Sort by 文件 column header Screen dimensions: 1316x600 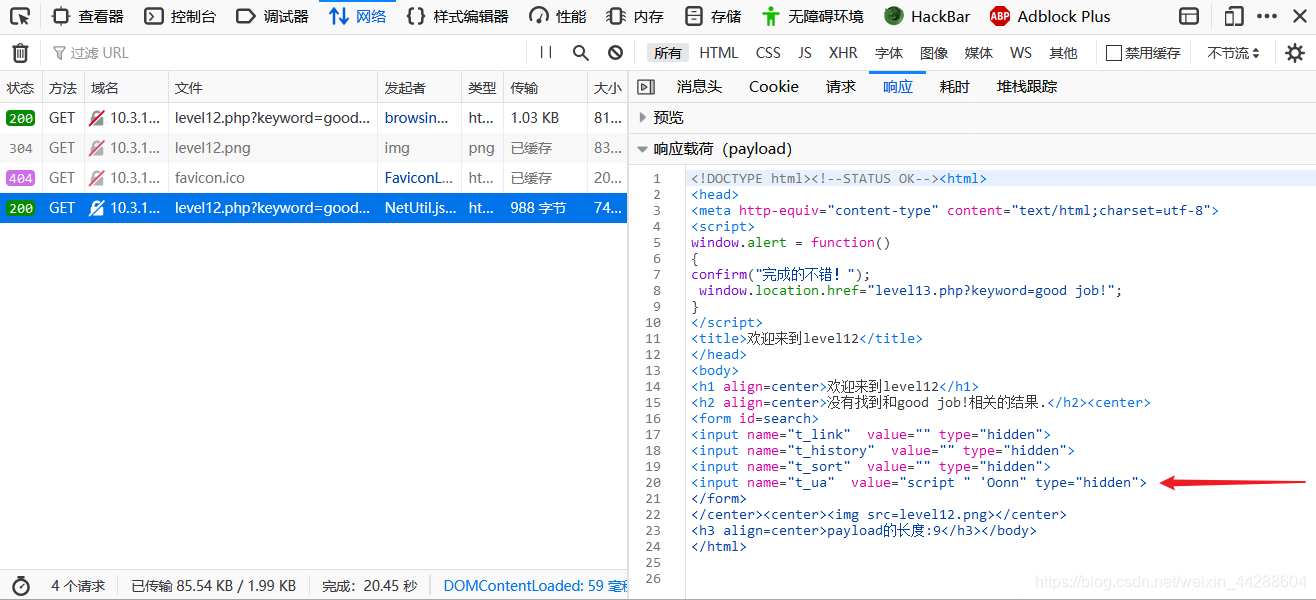point(273,88)
